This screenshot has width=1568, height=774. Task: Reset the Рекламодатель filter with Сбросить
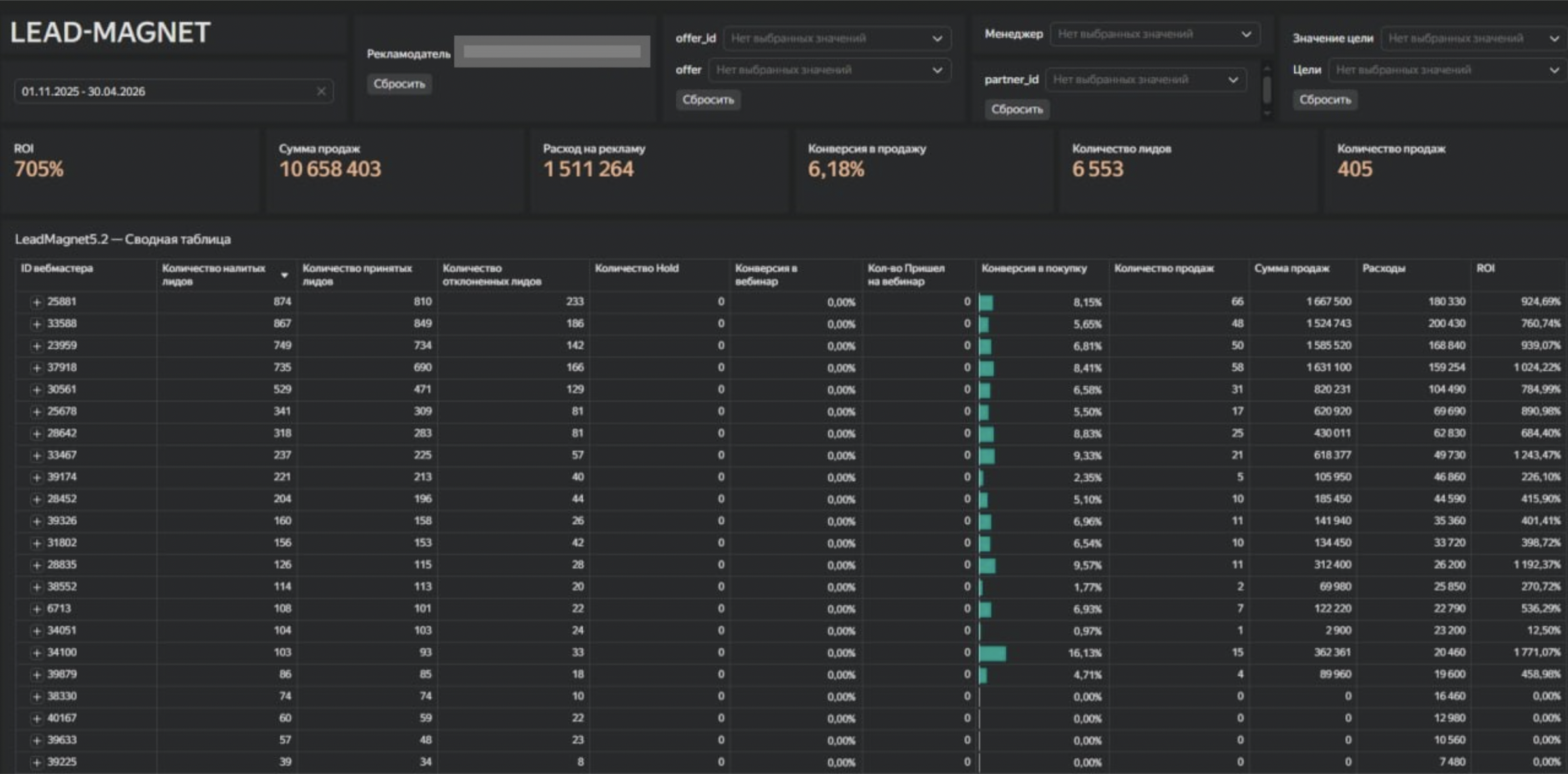tap(399, 84)
